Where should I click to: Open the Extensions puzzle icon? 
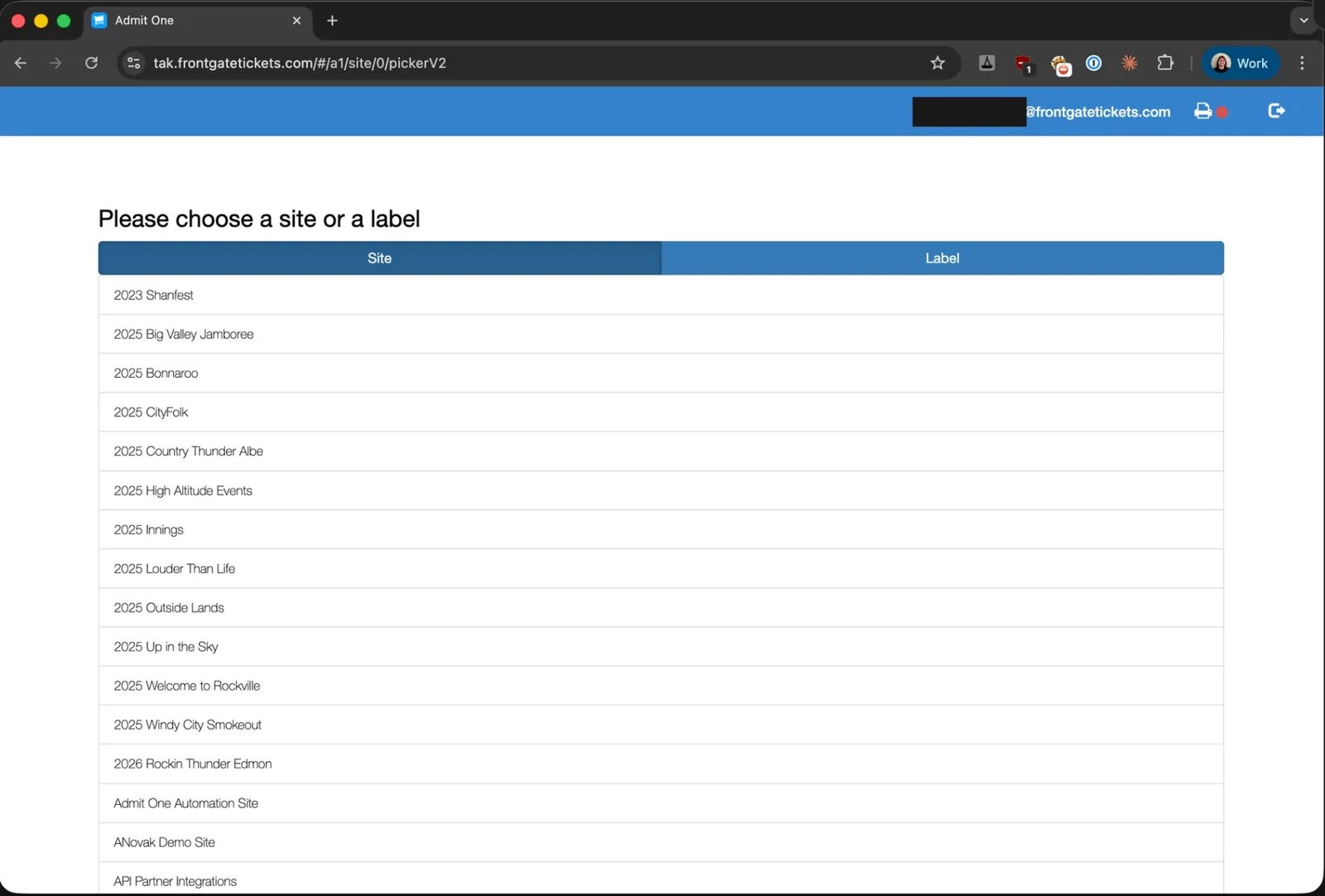pyautogui.click(x=1165, y=63)
